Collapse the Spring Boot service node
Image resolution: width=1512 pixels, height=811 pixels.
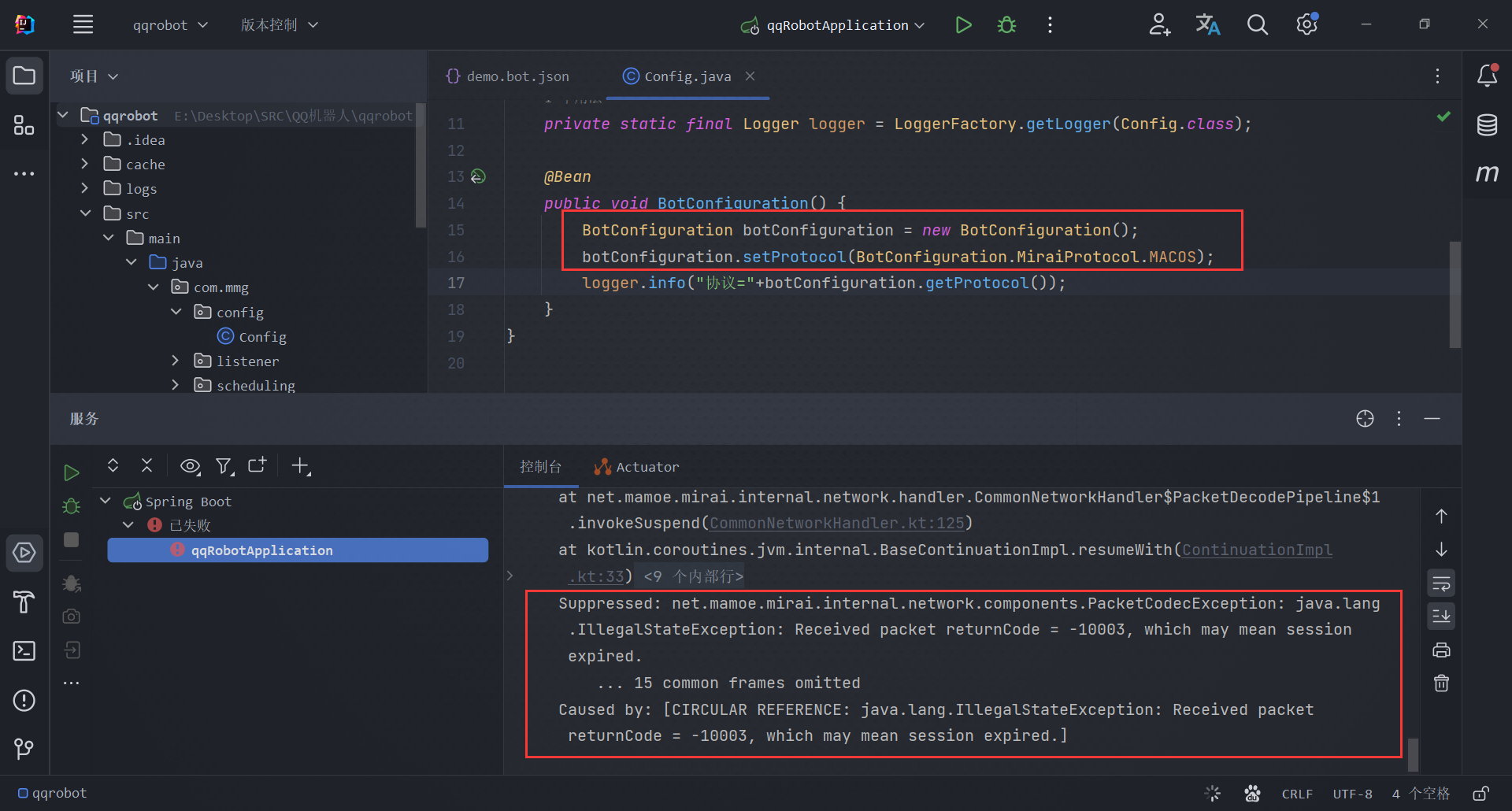coord(105,501)
